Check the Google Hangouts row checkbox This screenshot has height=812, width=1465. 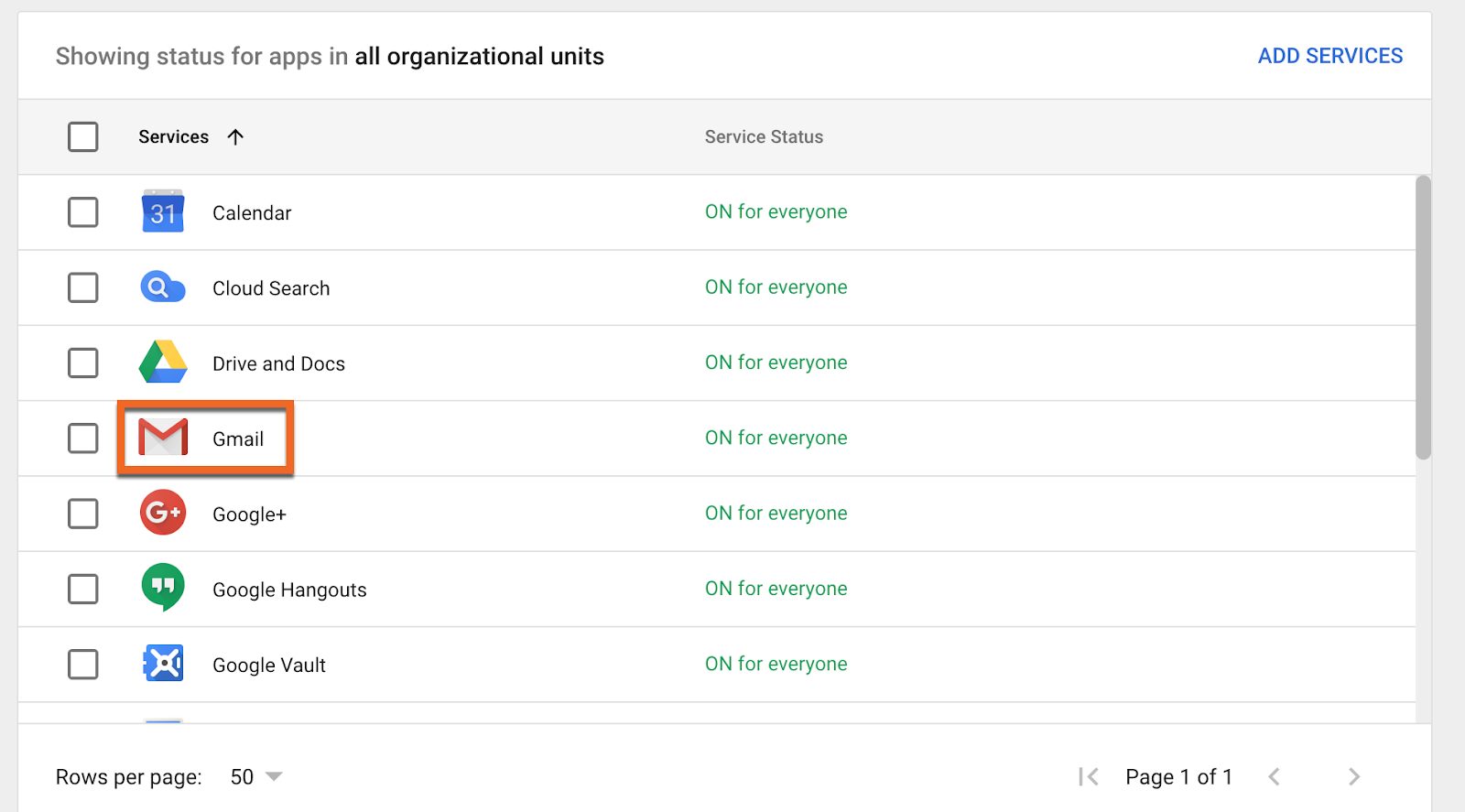(83, 589)
